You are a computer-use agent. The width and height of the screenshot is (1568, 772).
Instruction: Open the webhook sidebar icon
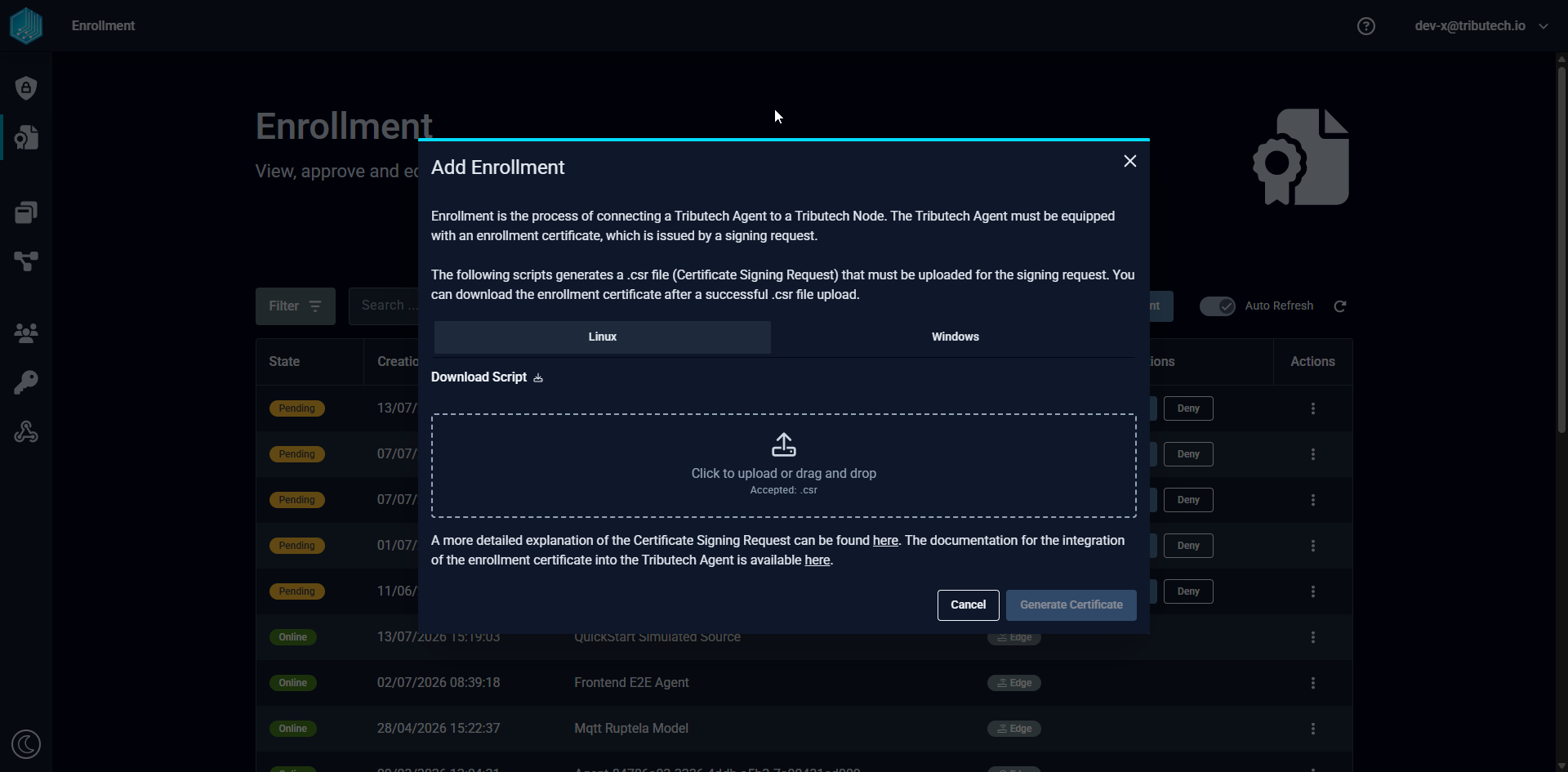point(26,431)
